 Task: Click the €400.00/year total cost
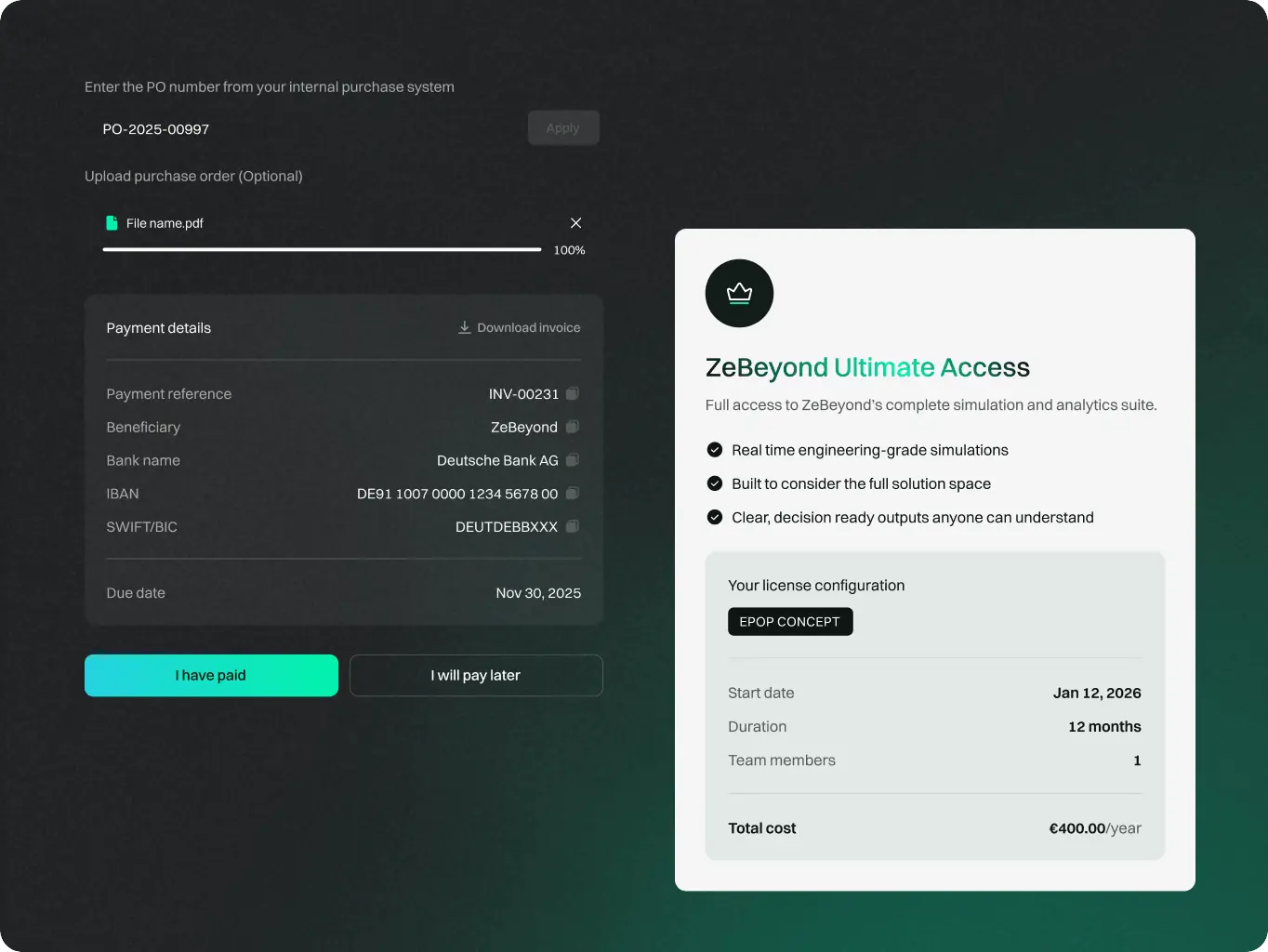coord(1095,828)
